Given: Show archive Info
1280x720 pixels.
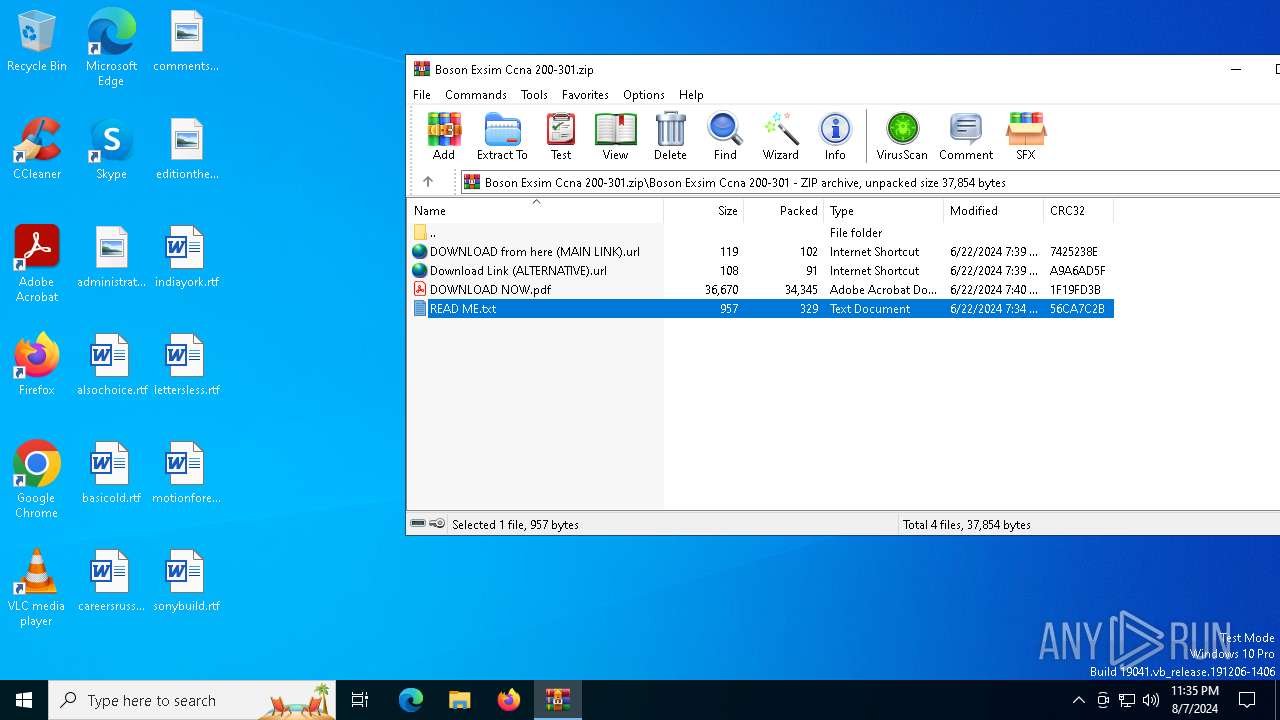Looking at the screenshot, I should point(835,136).
